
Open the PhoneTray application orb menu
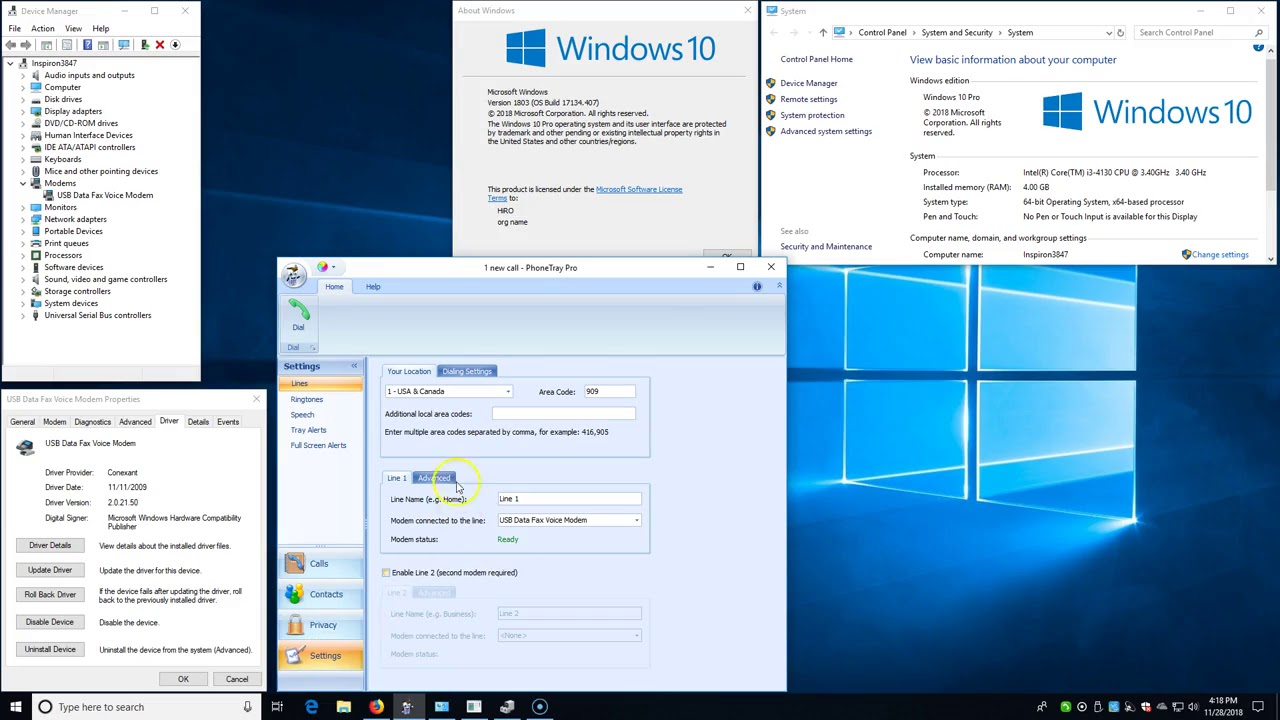[293, 277]
